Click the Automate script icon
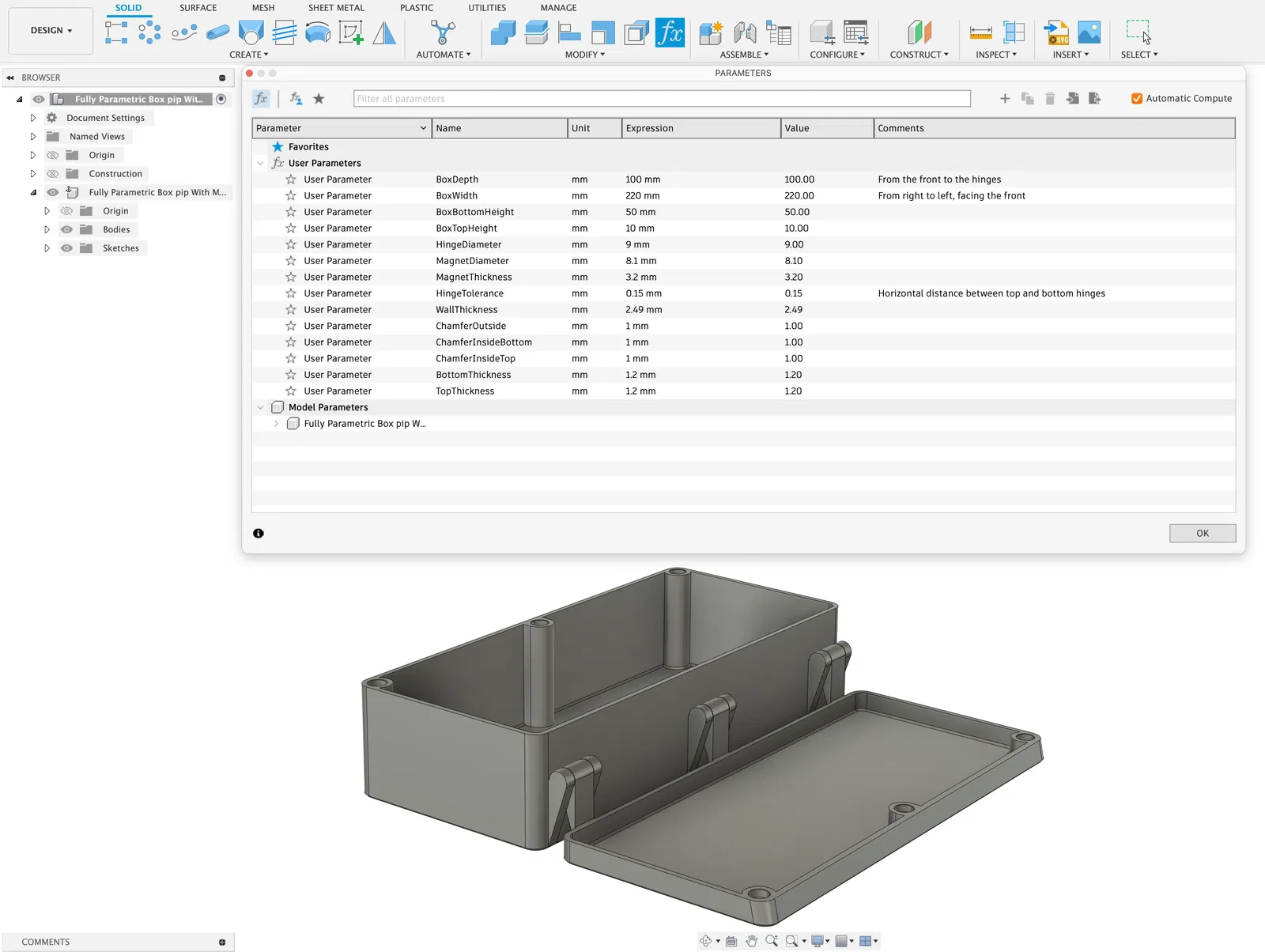 coord(443,33)
